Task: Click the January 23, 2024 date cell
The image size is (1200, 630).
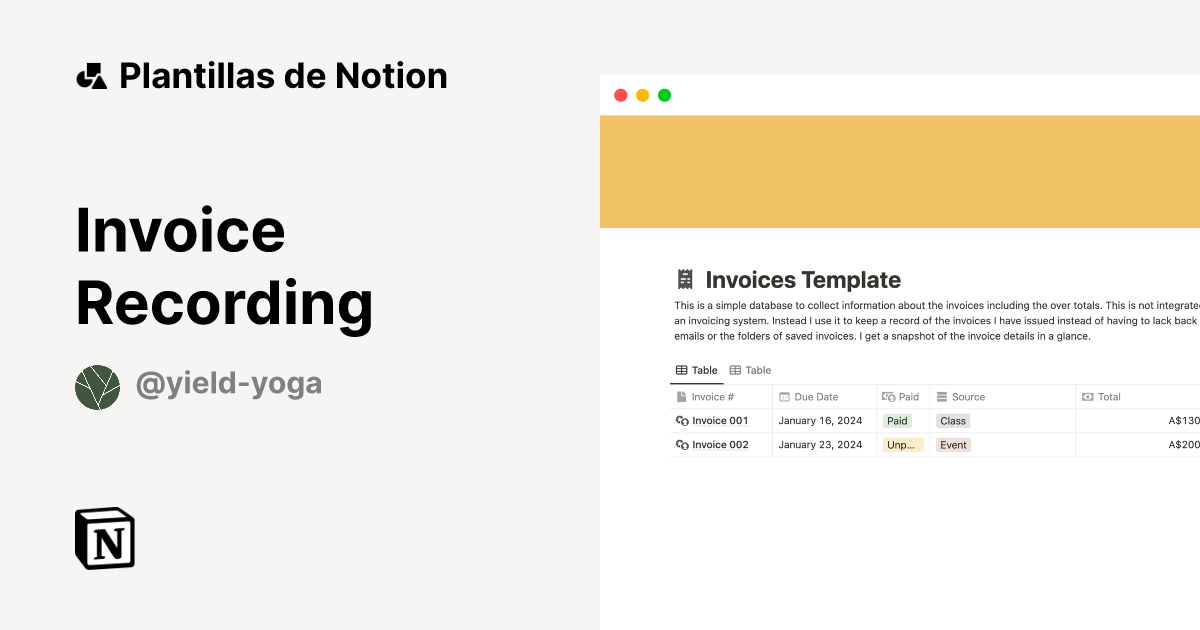Action: (820, 445)
